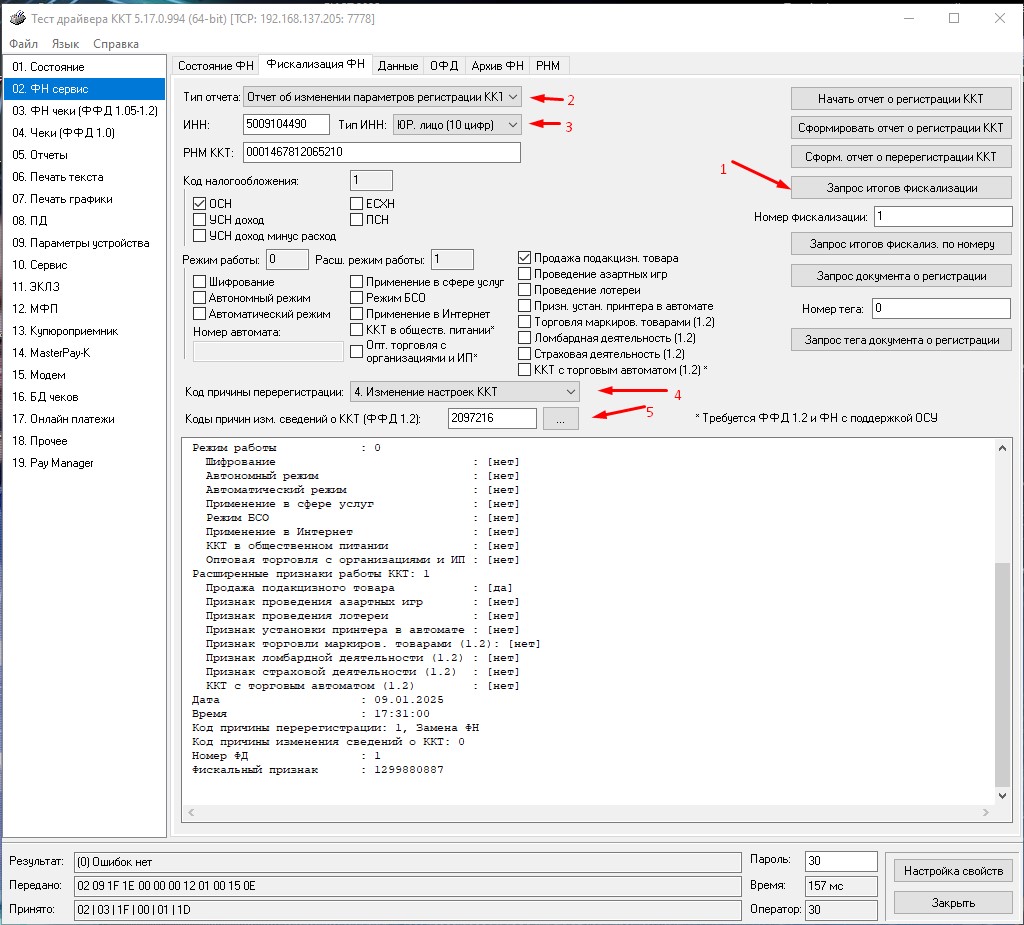1024x925 pixels.
Task: Enable Автоматический режим checkbox
Action: (200, 314)
